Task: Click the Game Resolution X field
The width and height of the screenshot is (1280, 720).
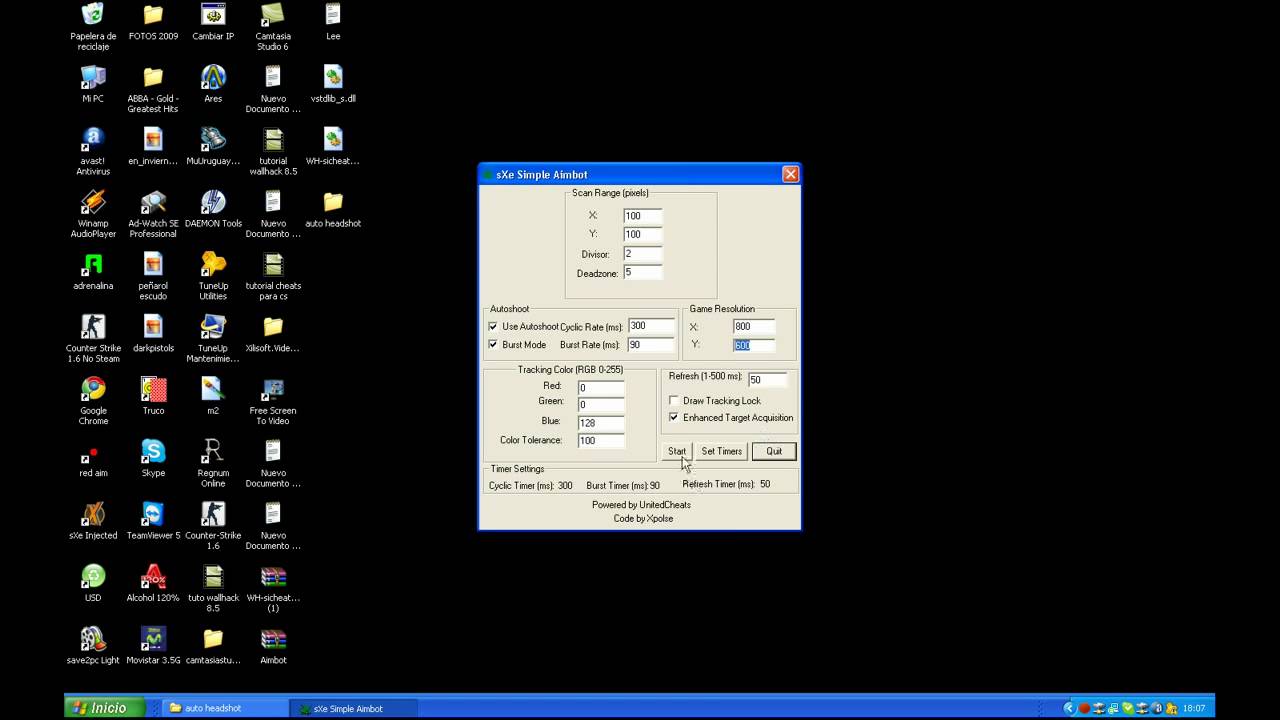Action: point(754,327)
